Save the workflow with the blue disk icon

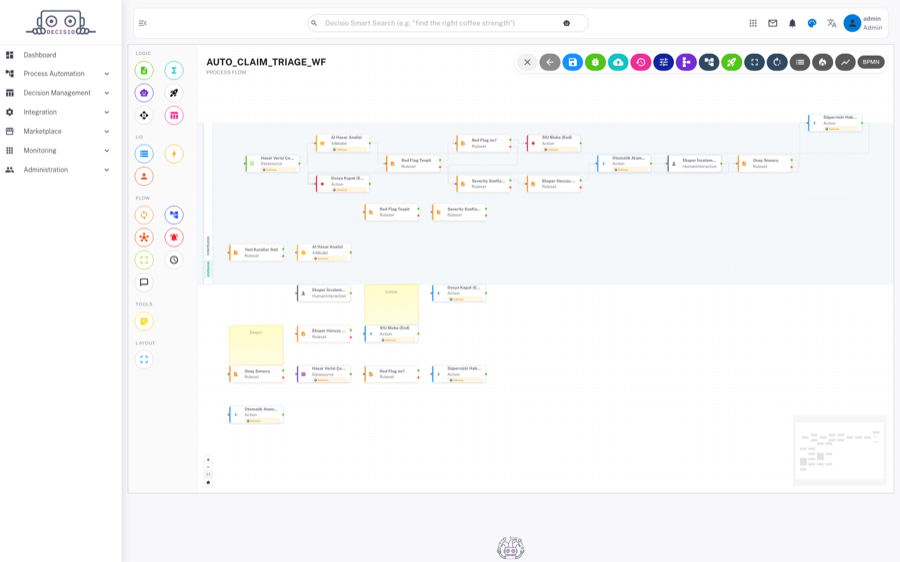pos(572,62)
